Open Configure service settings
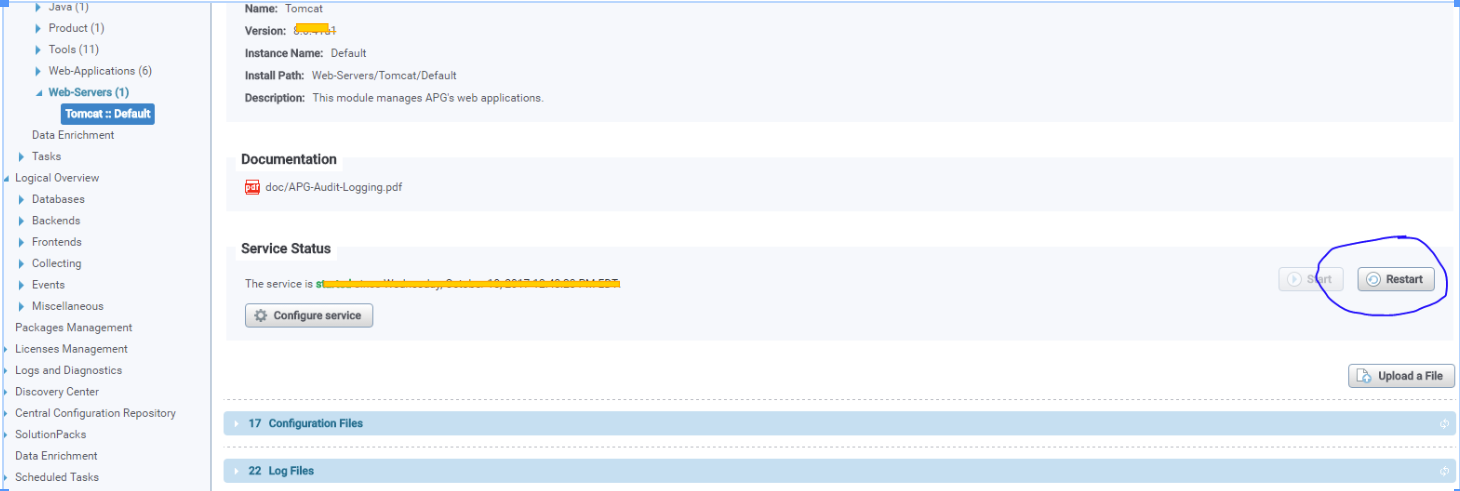The image size is (1460, 491). (309, 315)
